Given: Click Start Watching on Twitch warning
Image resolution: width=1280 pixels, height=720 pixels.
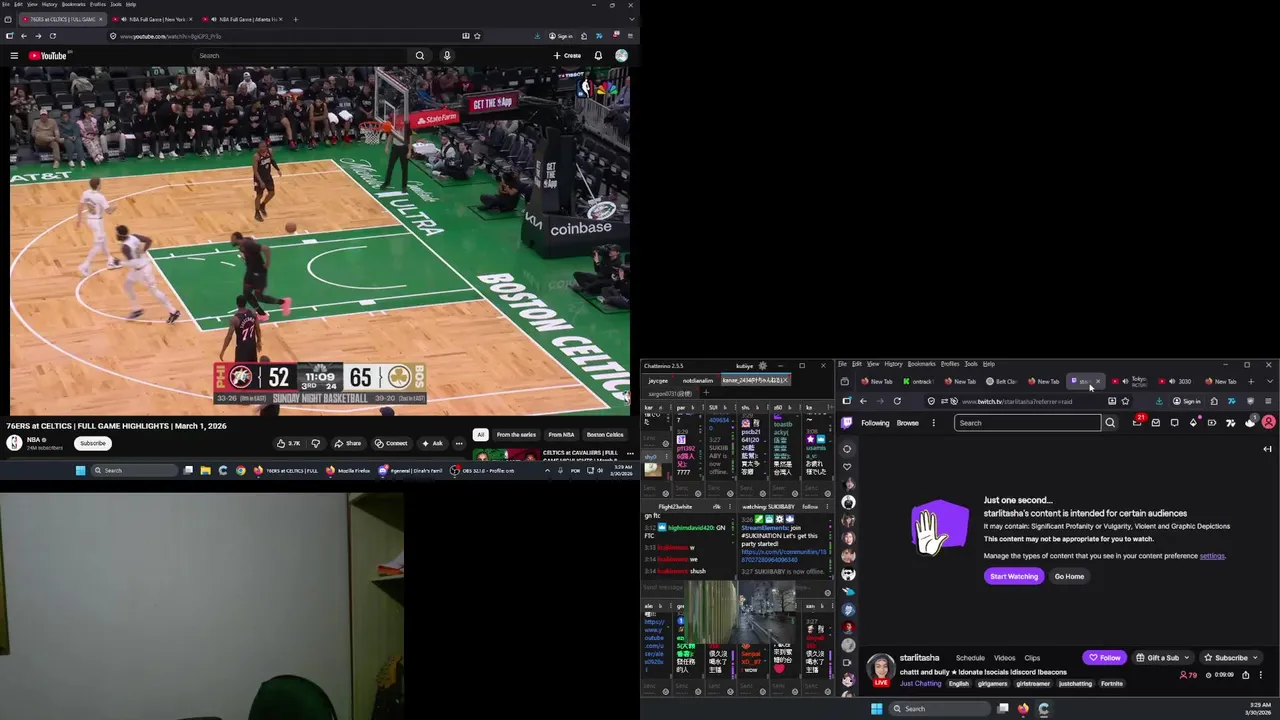Looking at the screenshot, I should [1014, 576].
